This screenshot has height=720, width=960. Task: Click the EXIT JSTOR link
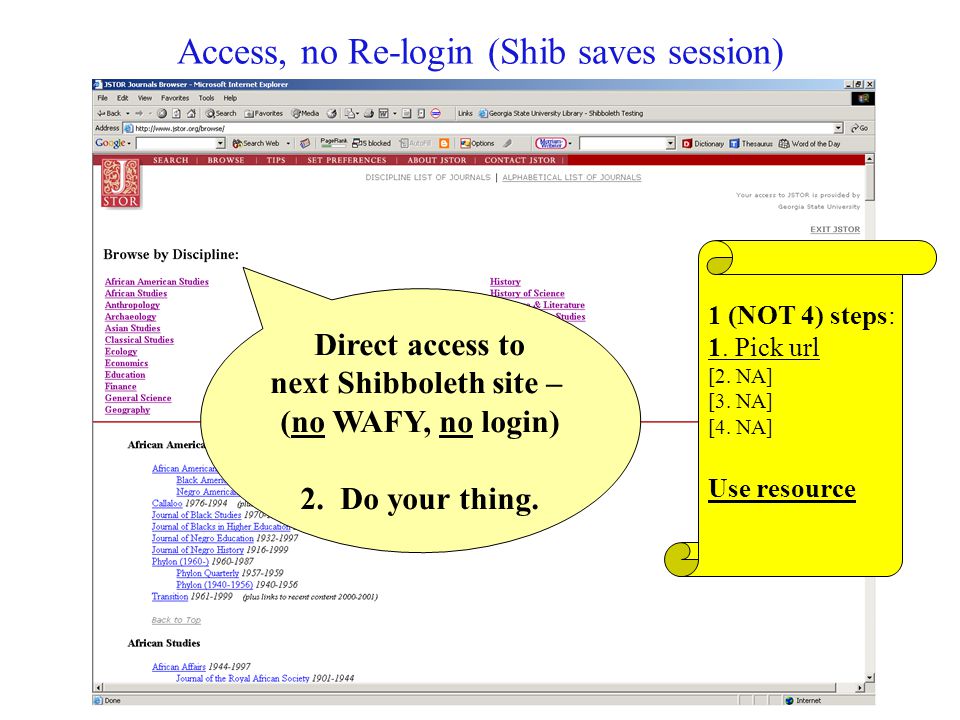point(834,229)
